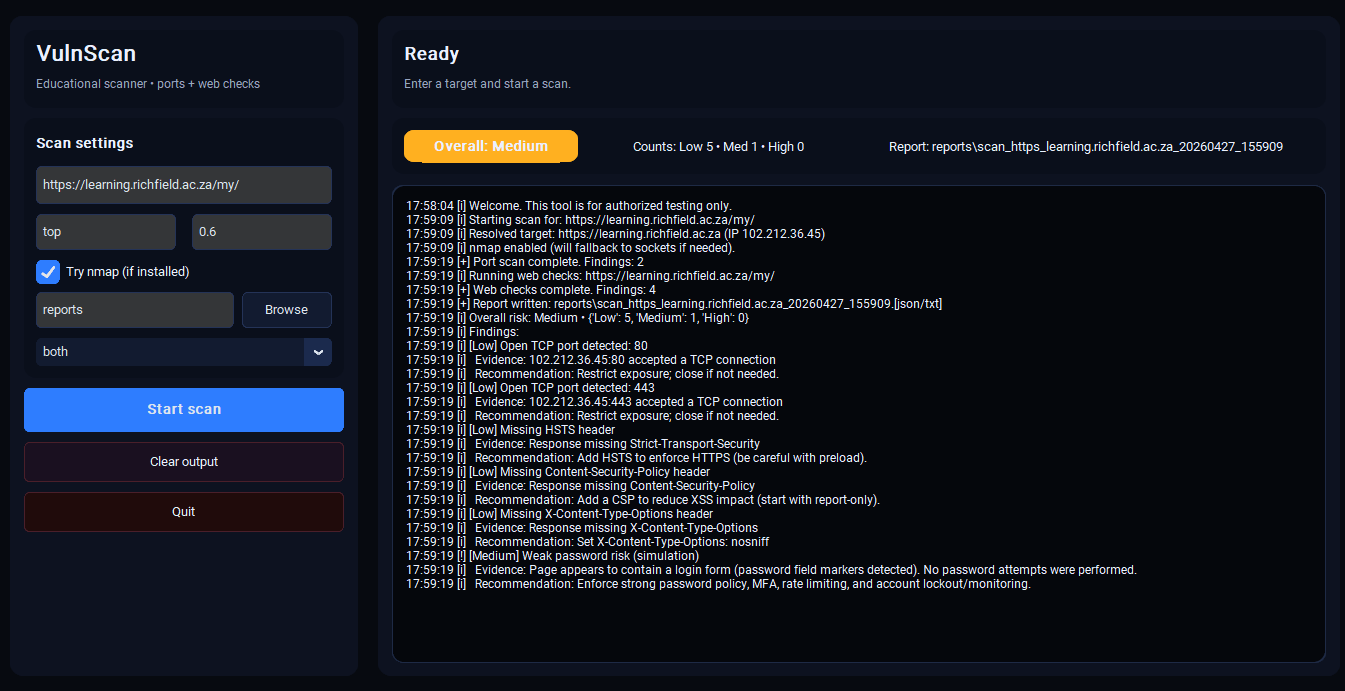
Task: Click recommendation 'Add HSTS to enforce HTTPS'
Action: coord(636,458)
